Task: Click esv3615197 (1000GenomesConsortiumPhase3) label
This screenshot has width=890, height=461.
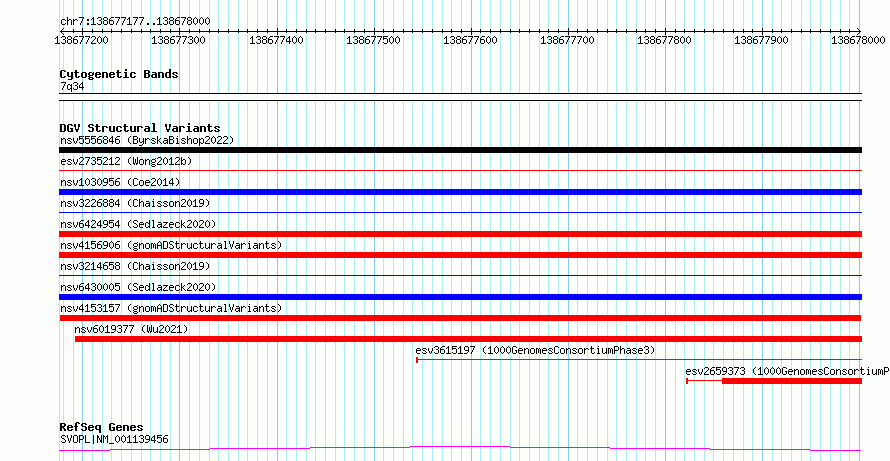Action: [535, 350]
